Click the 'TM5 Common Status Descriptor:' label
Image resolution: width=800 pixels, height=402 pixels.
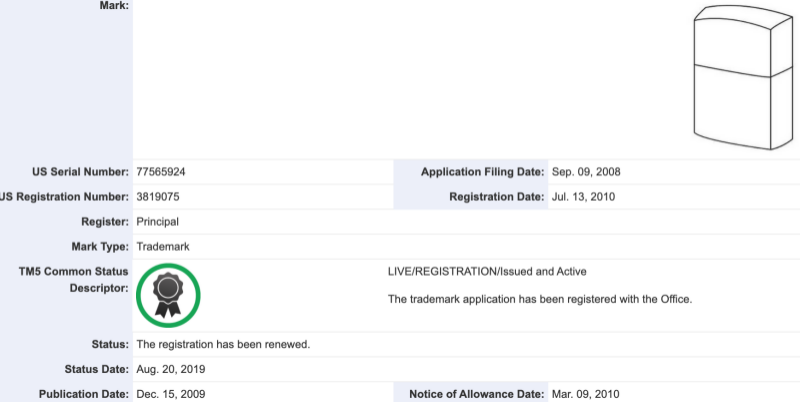click(x=73, y=280)
